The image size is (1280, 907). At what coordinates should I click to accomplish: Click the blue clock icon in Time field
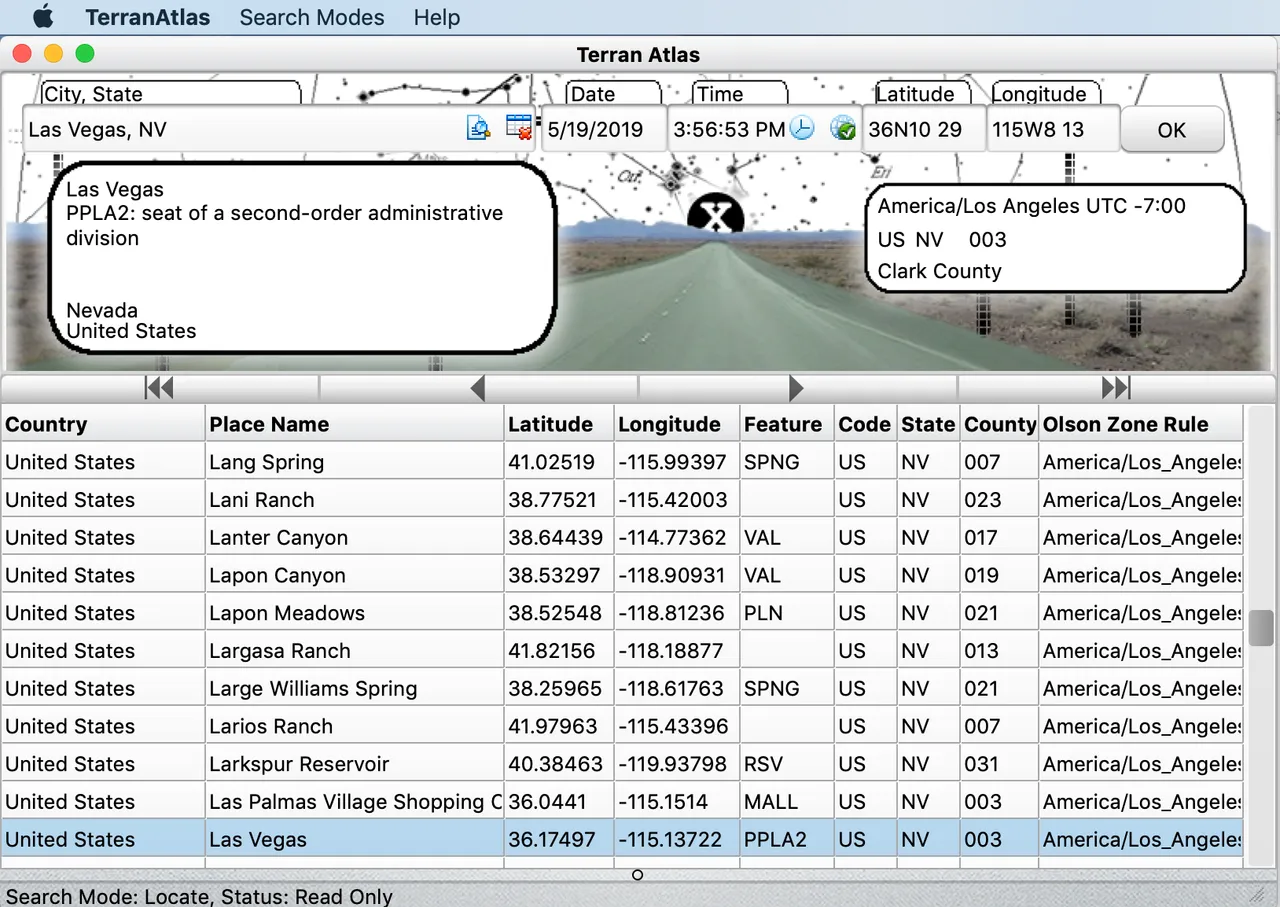pyautogui.click(x=802, y=128)
